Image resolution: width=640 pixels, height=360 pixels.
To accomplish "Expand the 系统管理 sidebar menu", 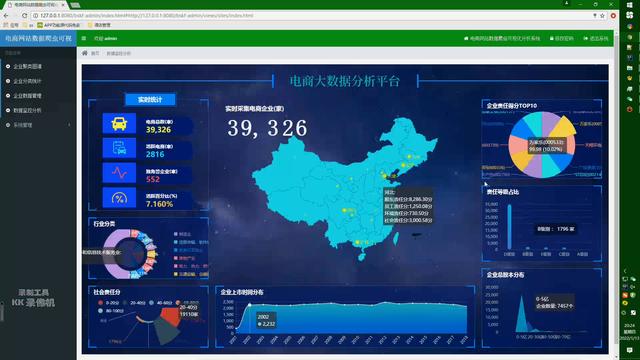I will coord(38,125).
